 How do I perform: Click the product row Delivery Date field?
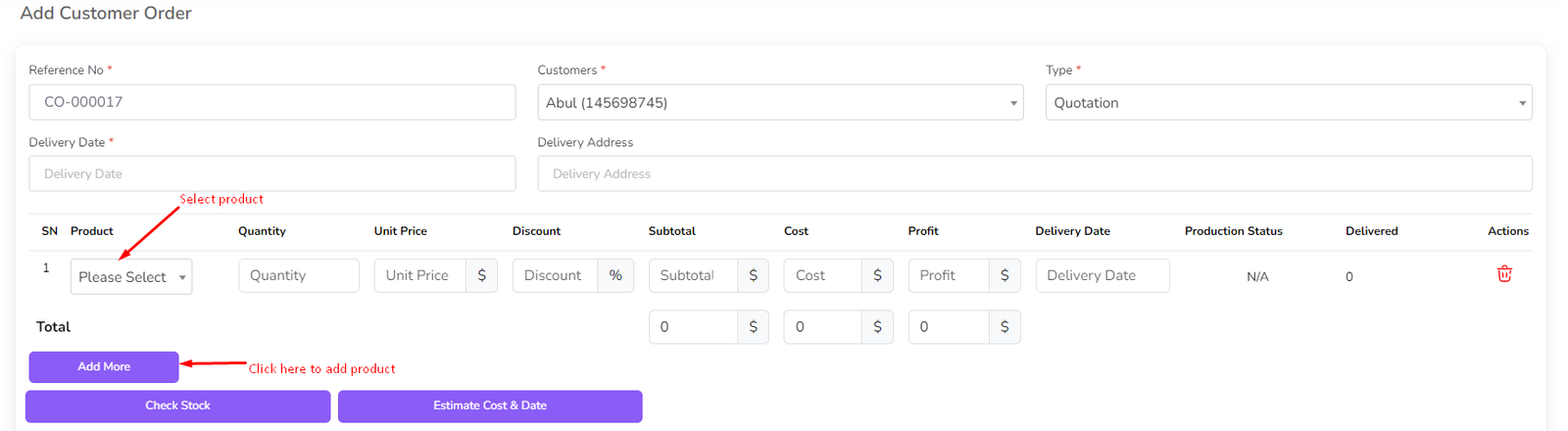1102,275
